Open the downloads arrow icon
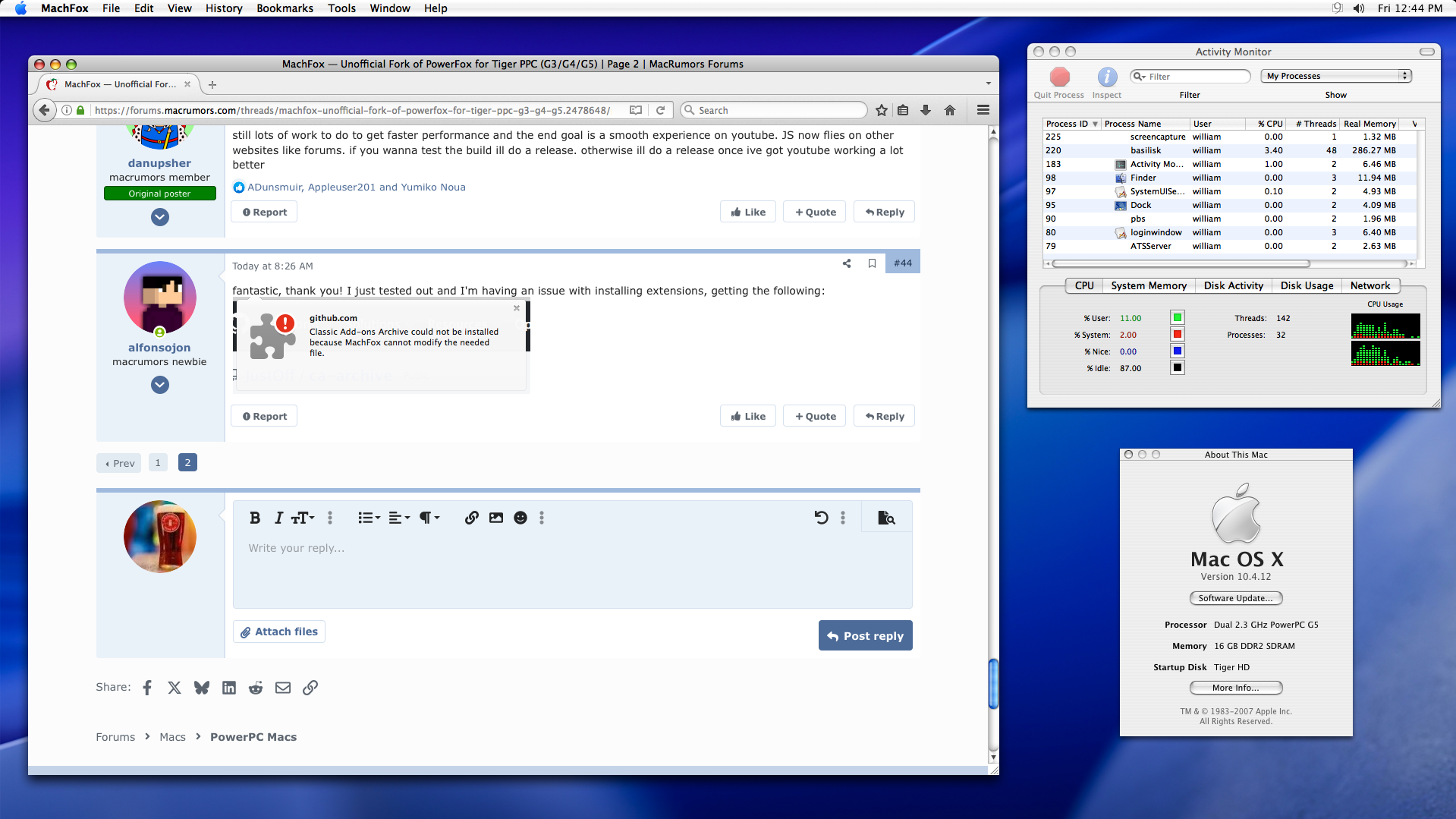 point(926,110)
